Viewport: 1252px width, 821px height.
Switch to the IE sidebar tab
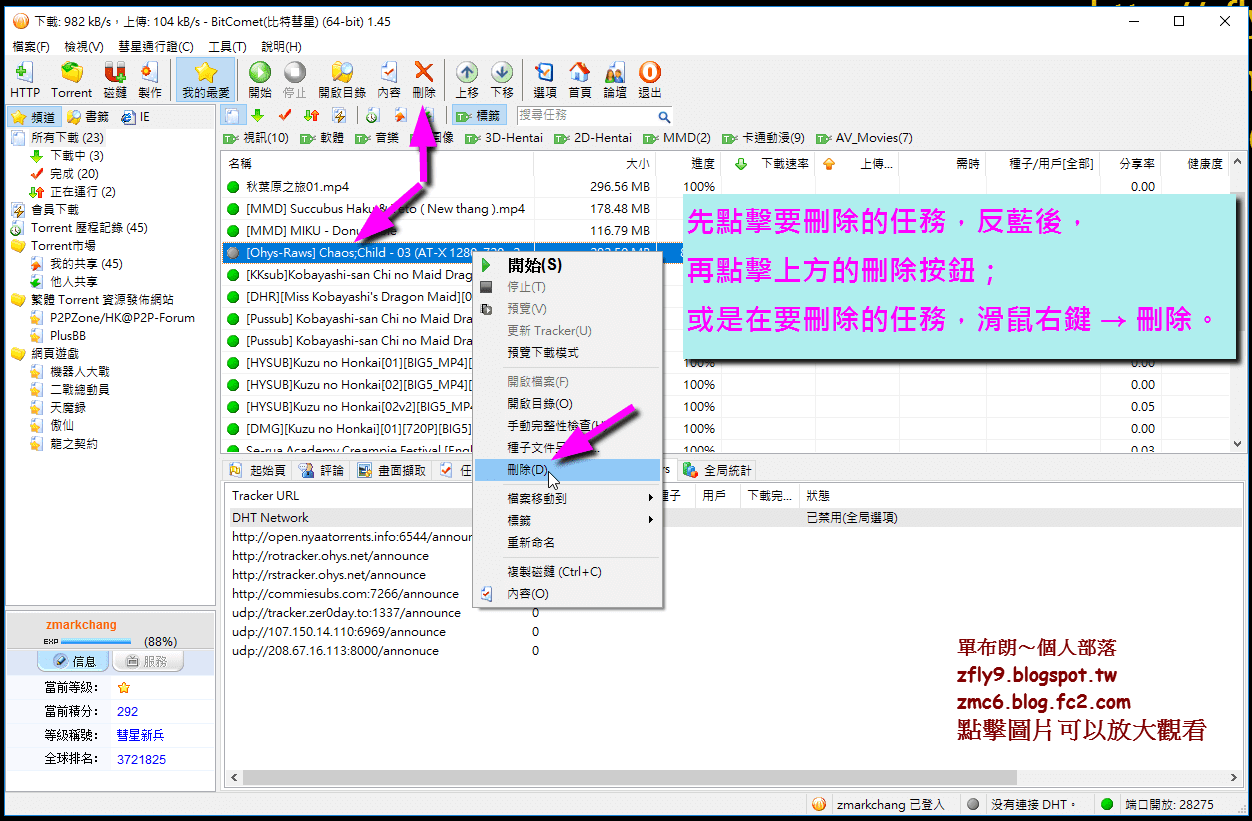point(136,117)
